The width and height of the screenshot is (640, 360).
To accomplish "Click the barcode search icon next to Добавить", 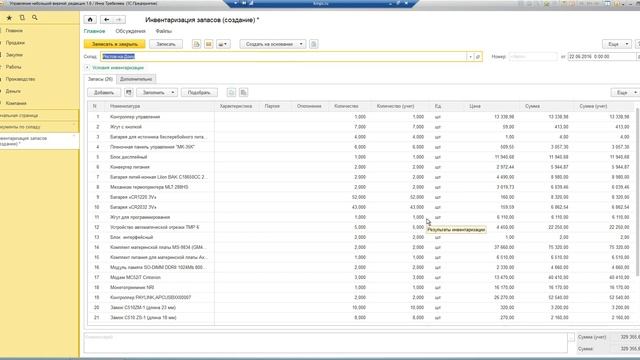I will [129, 93].
